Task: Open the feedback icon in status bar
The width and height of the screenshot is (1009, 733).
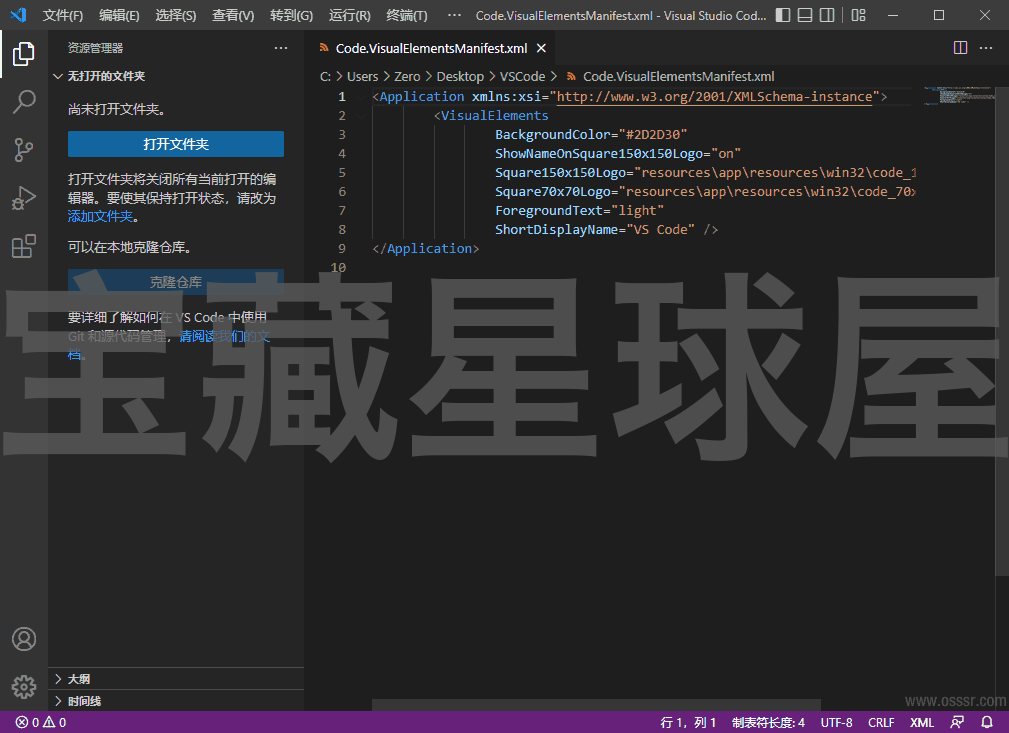Action: [x=958, y=722]
